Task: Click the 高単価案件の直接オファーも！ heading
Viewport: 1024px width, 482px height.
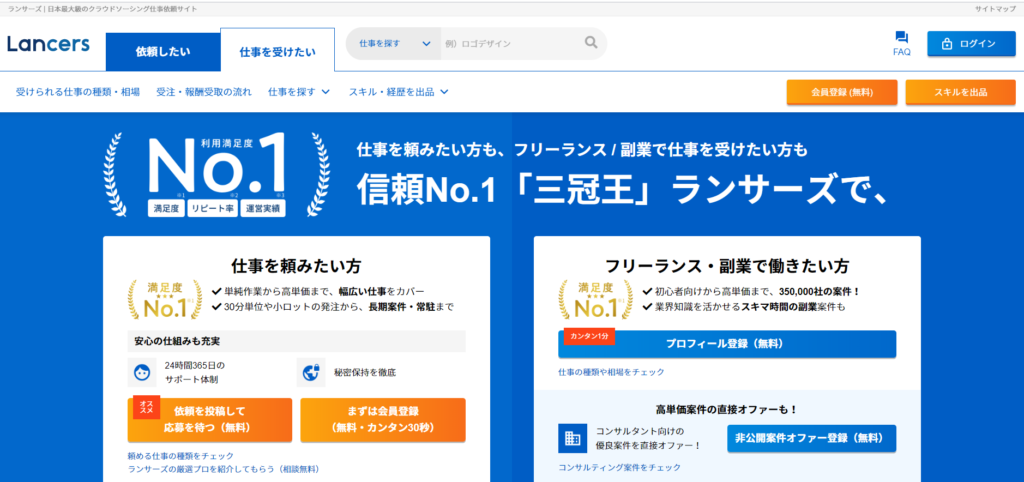Action: pyautogui.click(x=727, y=410)
